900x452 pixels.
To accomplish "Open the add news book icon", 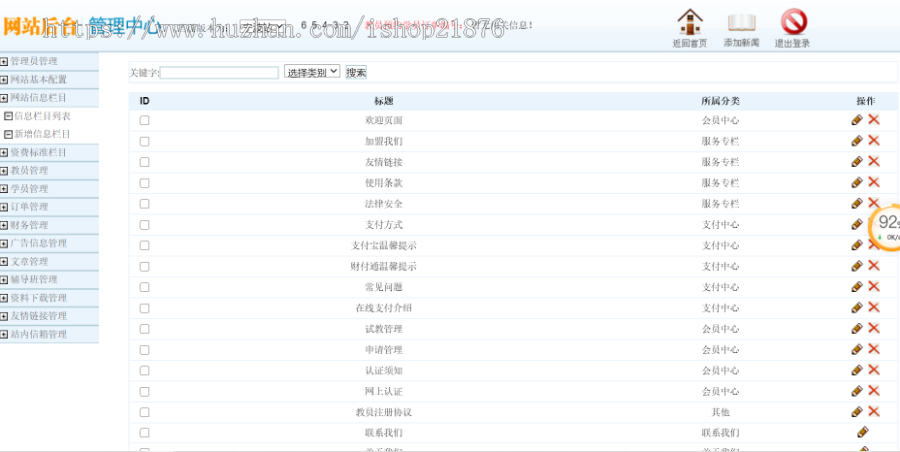I will (x=742, y=23).
